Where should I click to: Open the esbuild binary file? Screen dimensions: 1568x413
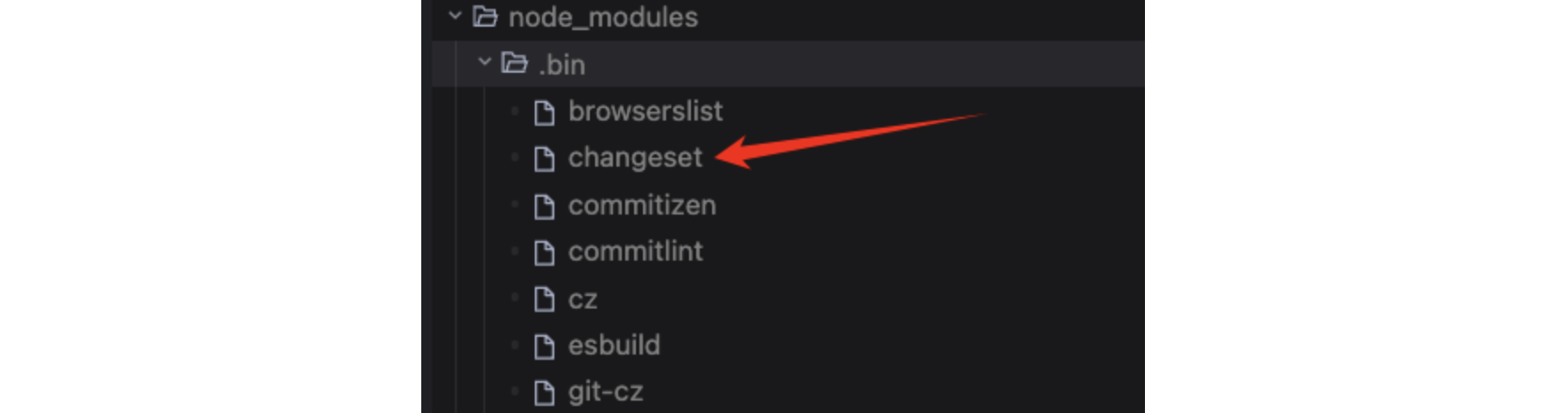tap(615, 345)
